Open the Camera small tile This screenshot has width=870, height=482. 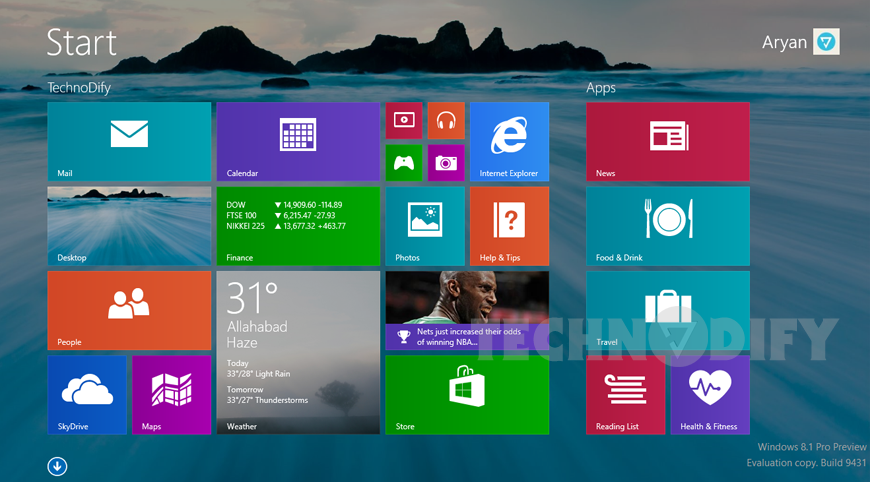[x=446, y=163]
